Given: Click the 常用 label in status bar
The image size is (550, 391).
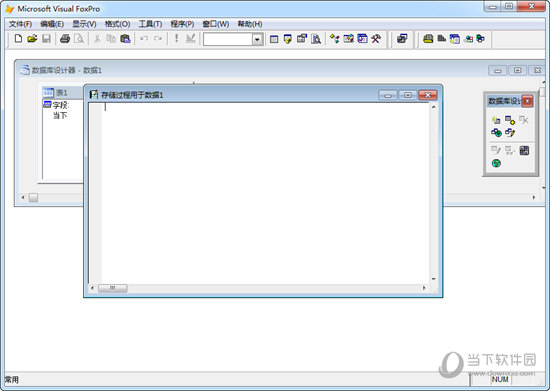Looking at the screenshot, I should click(x=12, y=380).
